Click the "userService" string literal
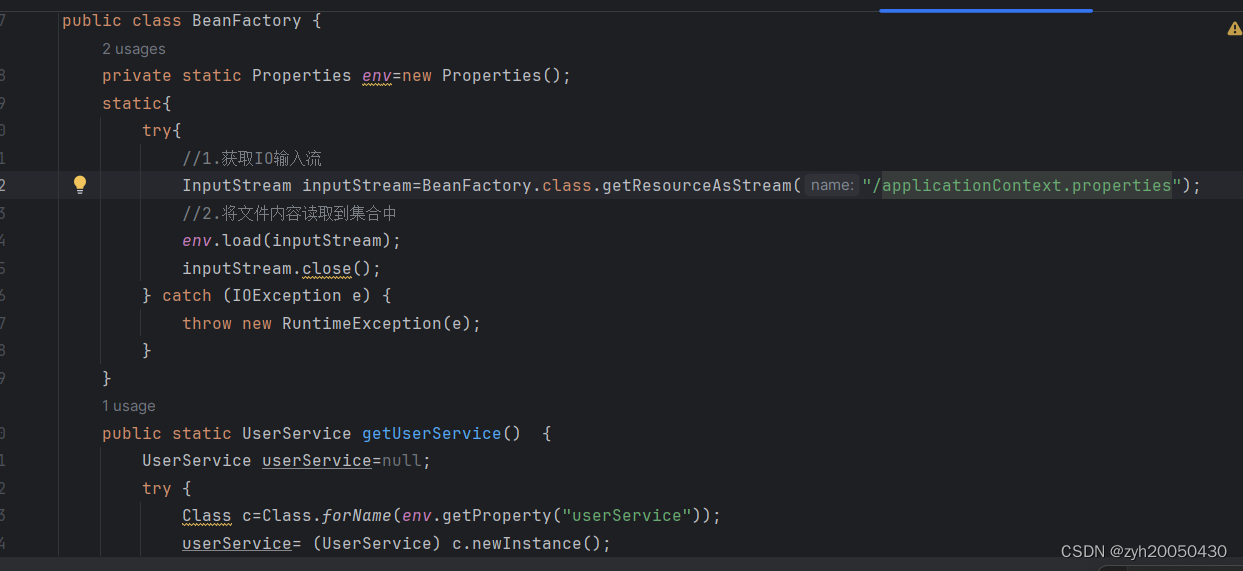The image size is (1243, 571). [x=627, y=516]
